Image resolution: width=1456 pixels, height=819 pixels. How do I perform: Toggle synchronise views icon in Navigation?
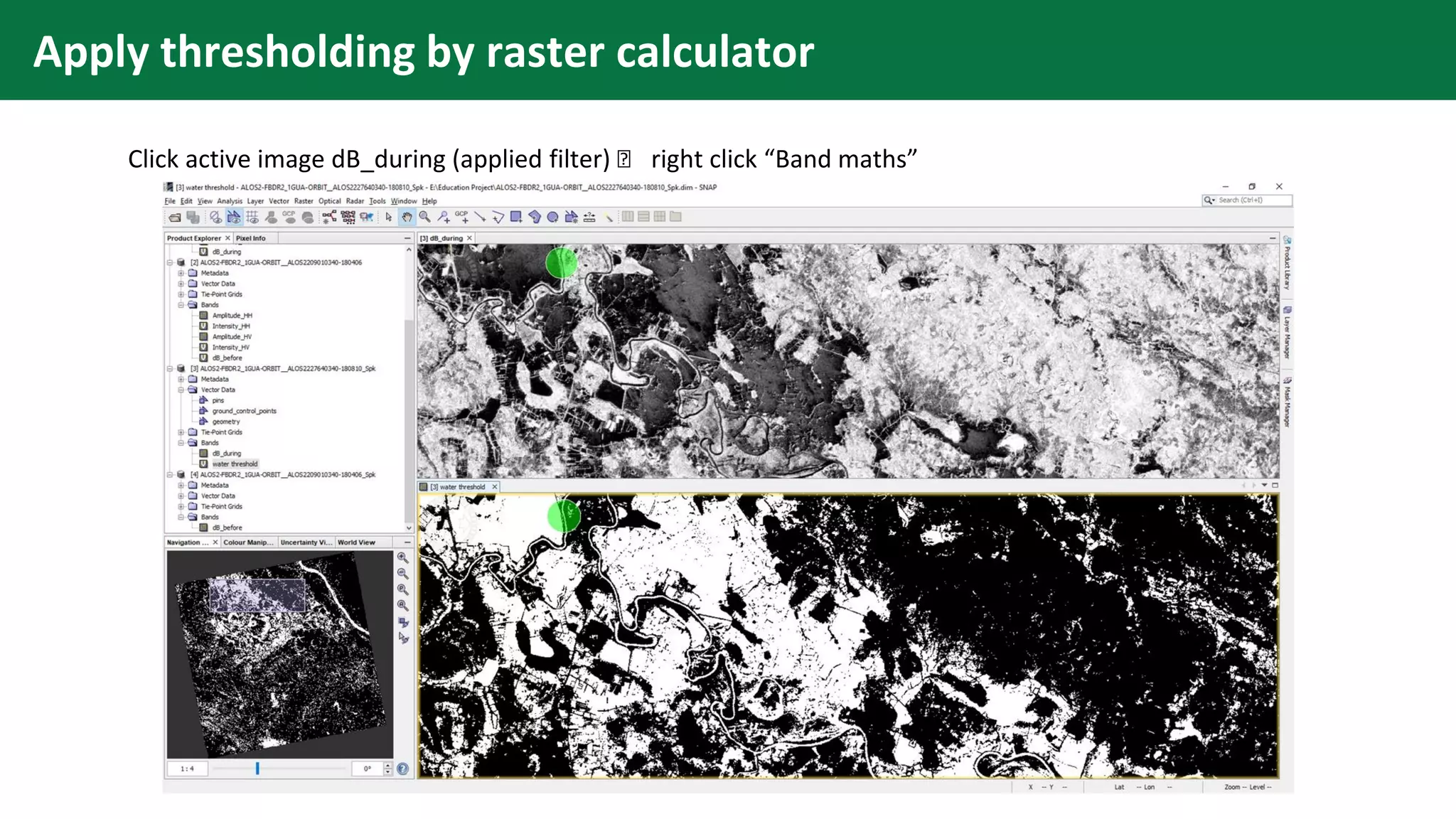[403, 622]
